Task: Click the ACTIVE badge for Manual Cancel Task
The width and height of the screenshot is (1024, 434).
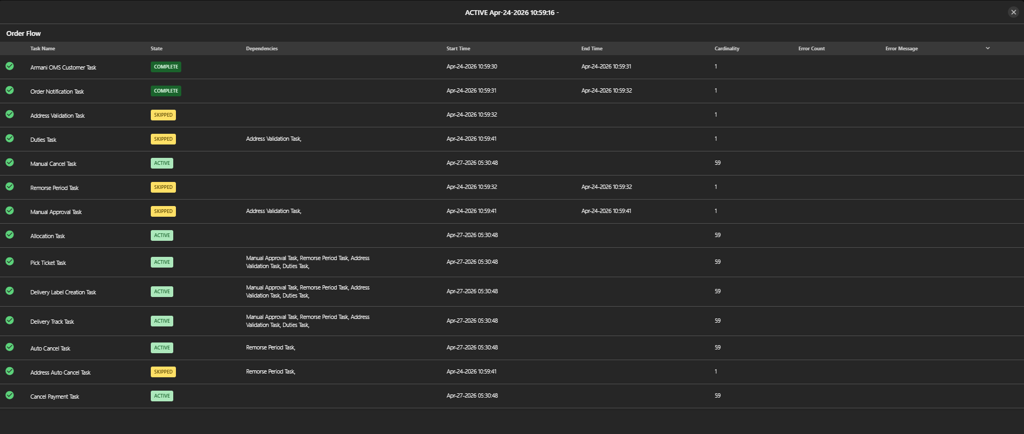Action: click(162, 163)
